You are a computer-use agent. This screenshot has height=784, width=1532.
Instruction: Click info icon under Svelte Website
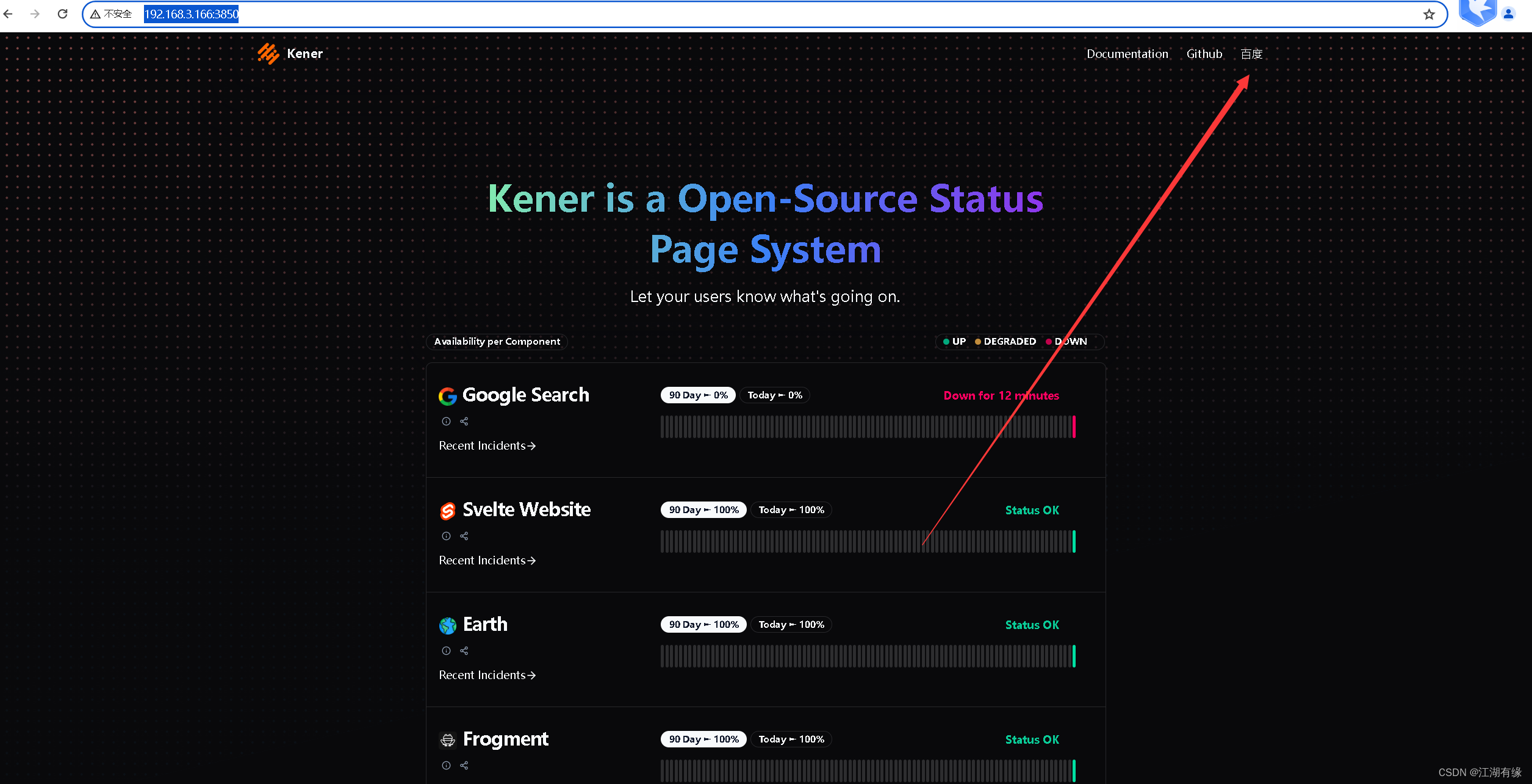446,536
